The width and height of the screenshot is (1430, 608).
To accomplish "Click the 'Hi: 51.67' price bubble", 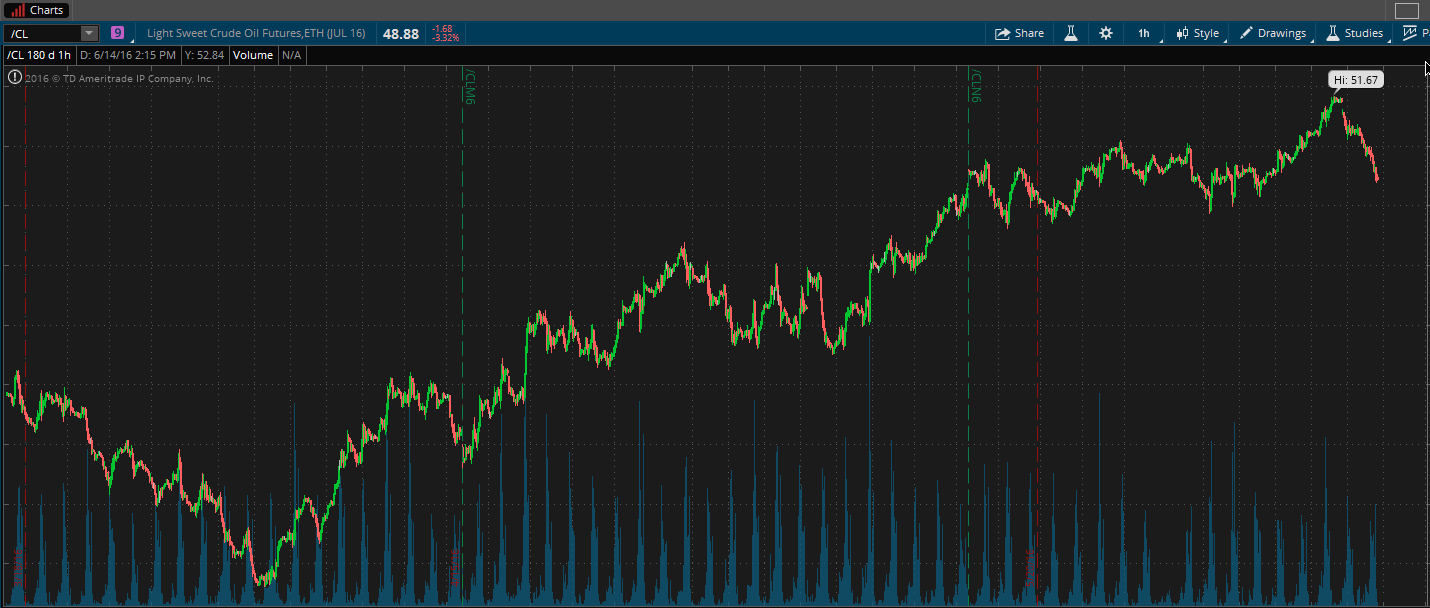I will 1356,79.
